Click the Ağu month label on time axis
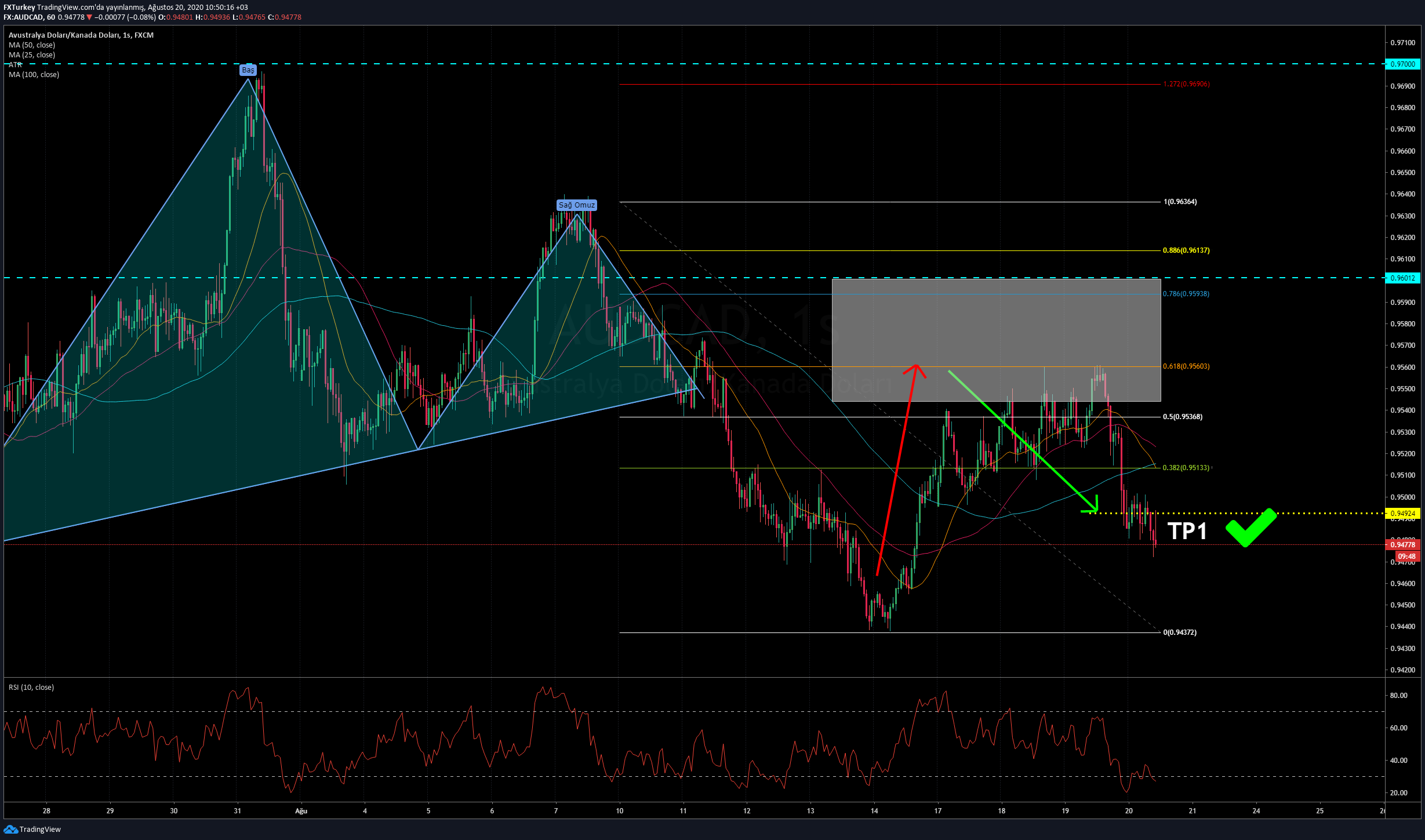Screen dimensions: 1425x840 pos(301,811)
